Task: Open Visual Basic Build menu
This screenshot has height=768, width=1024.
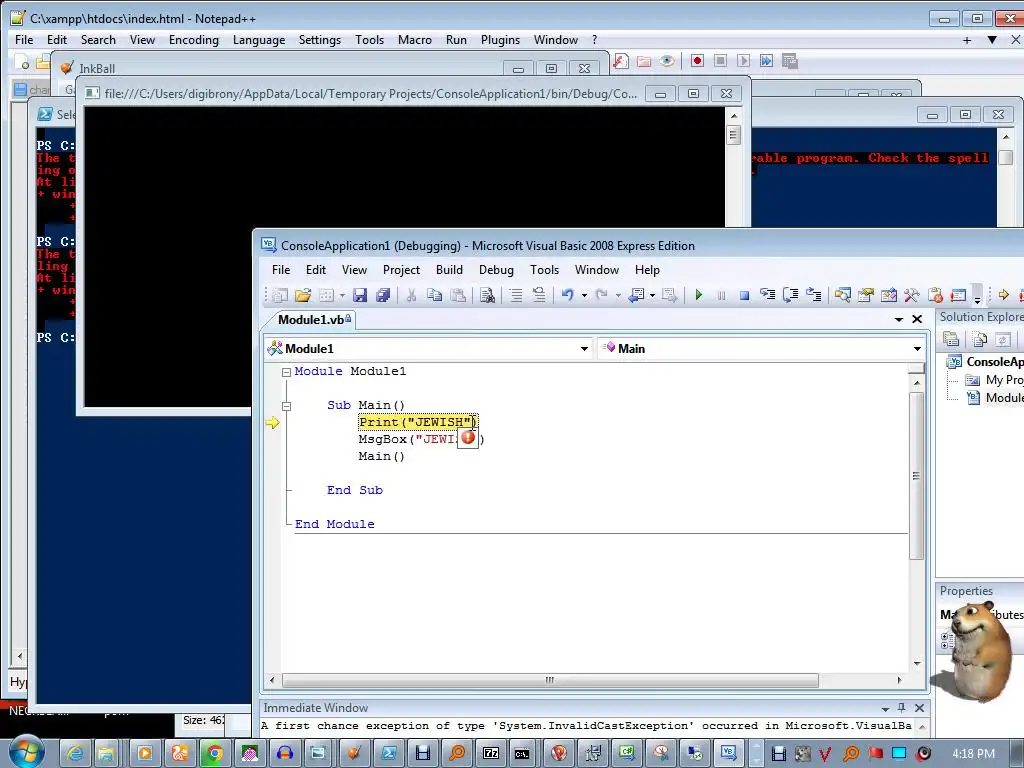Action: (x=449, y=270)
